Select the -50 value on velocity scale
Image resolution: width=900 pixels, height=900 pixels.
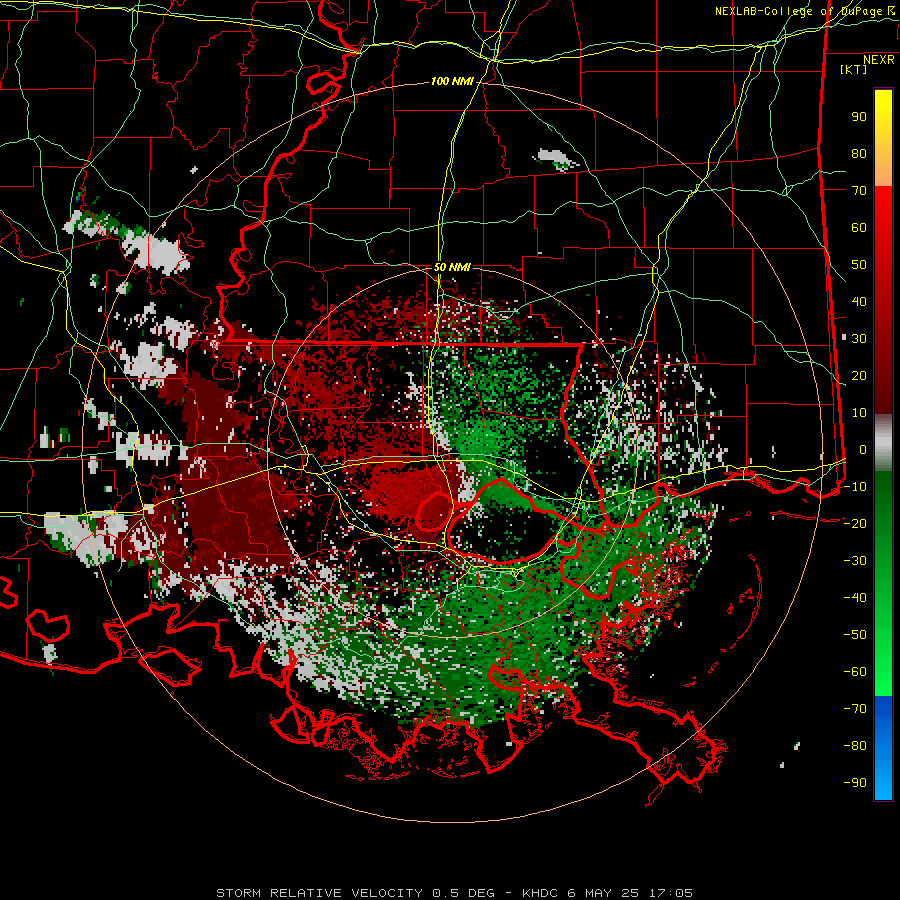855,635
